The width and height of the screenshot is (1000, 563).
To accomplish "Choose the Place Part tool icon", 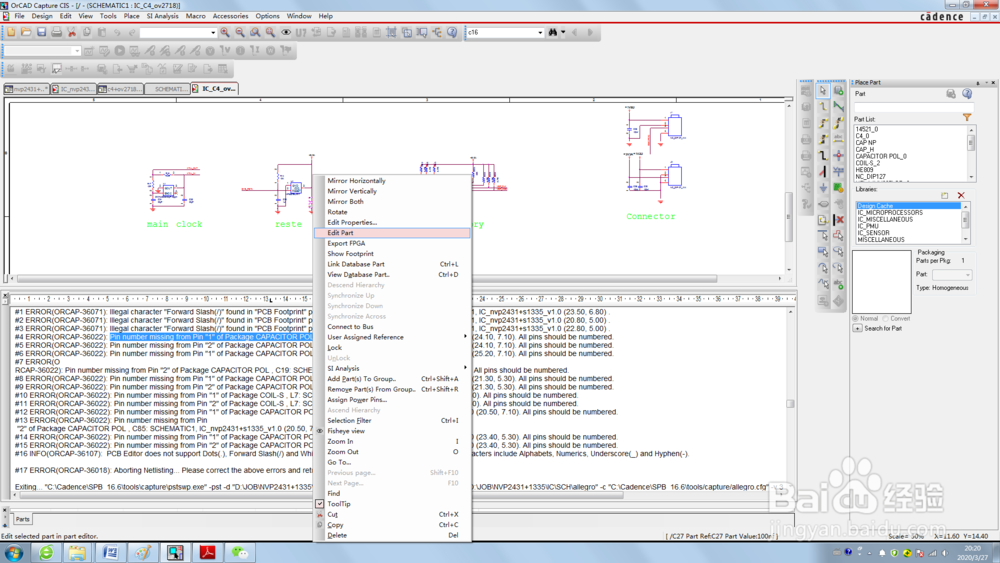I will [839, 90].
